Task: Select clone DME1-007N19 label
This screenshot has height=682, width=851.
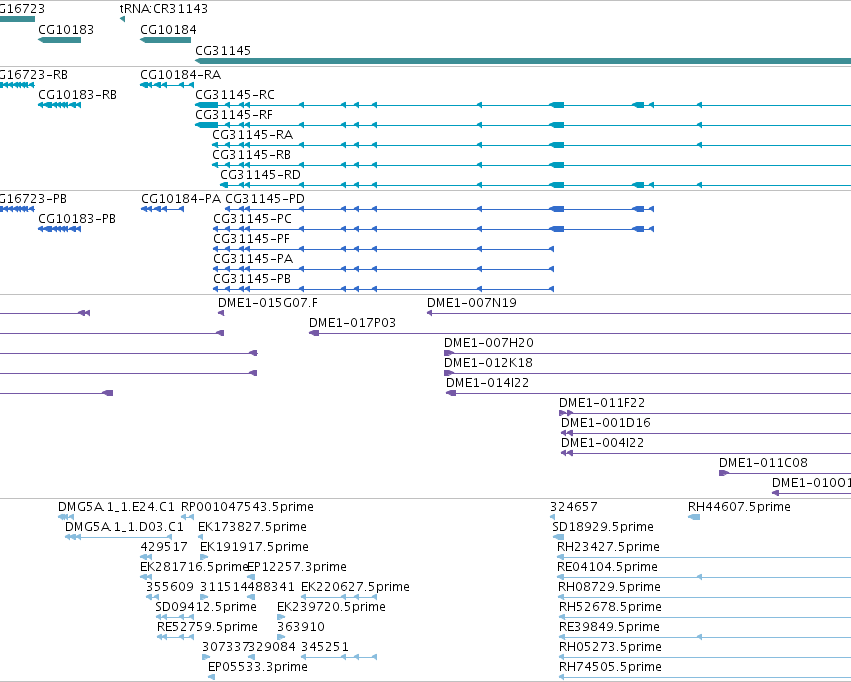Action: tap(472, 303)
